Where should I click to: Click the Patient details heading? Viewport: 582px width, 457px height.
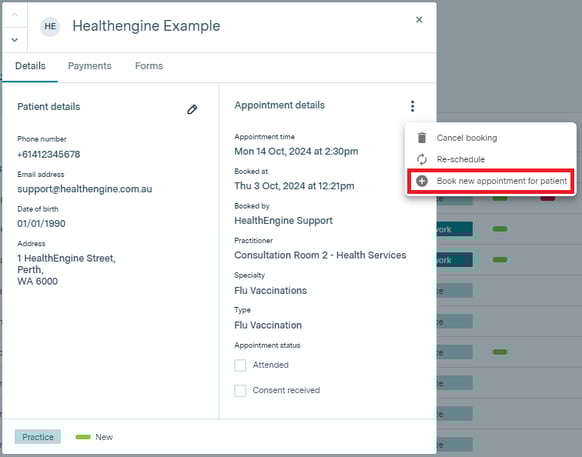pos(49,107)
